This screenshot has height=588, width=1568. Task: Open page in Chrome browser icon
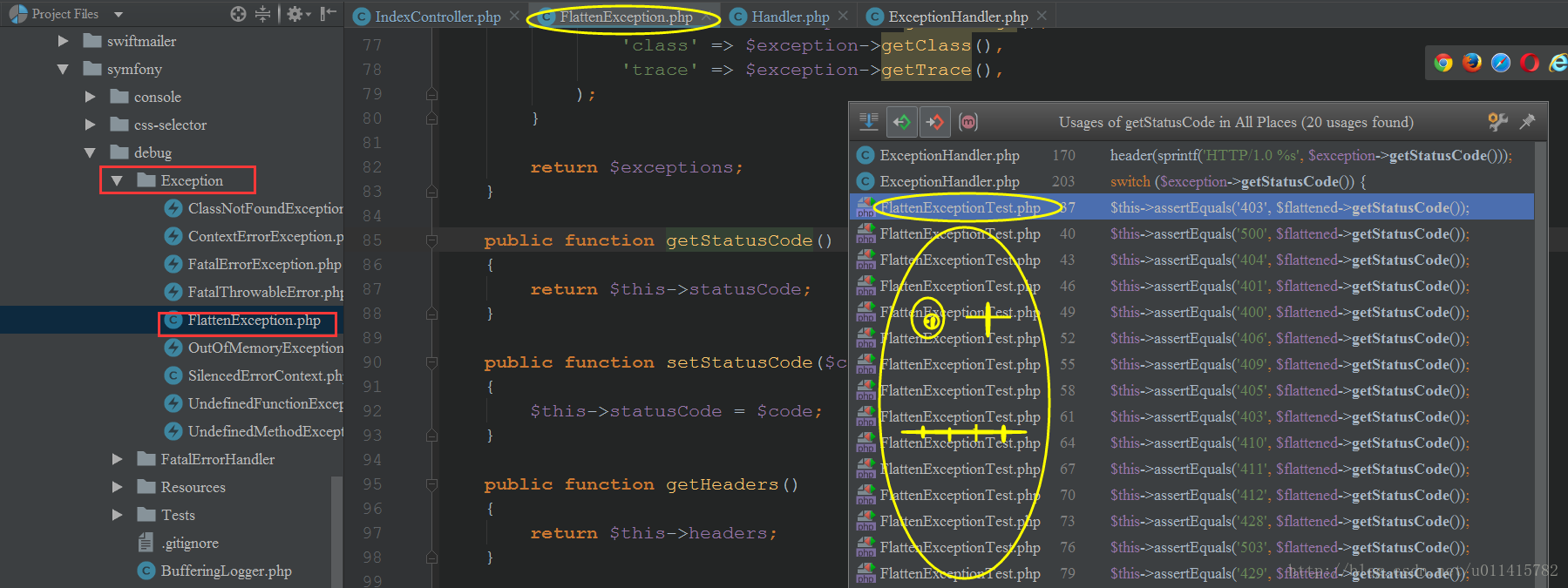1443,63
